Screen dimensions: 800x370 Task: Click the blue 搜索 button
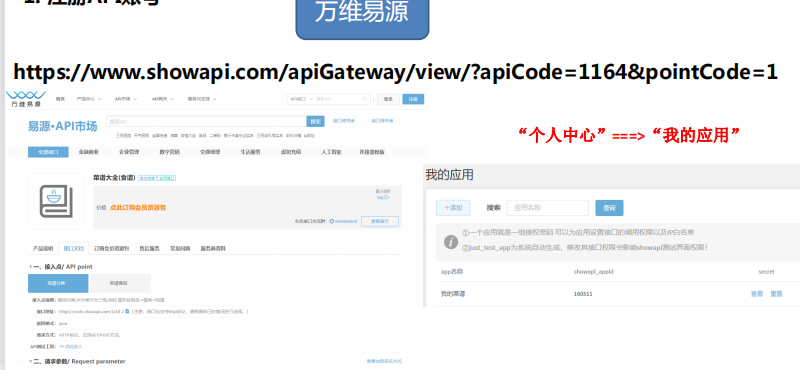[x=315, y=121]
